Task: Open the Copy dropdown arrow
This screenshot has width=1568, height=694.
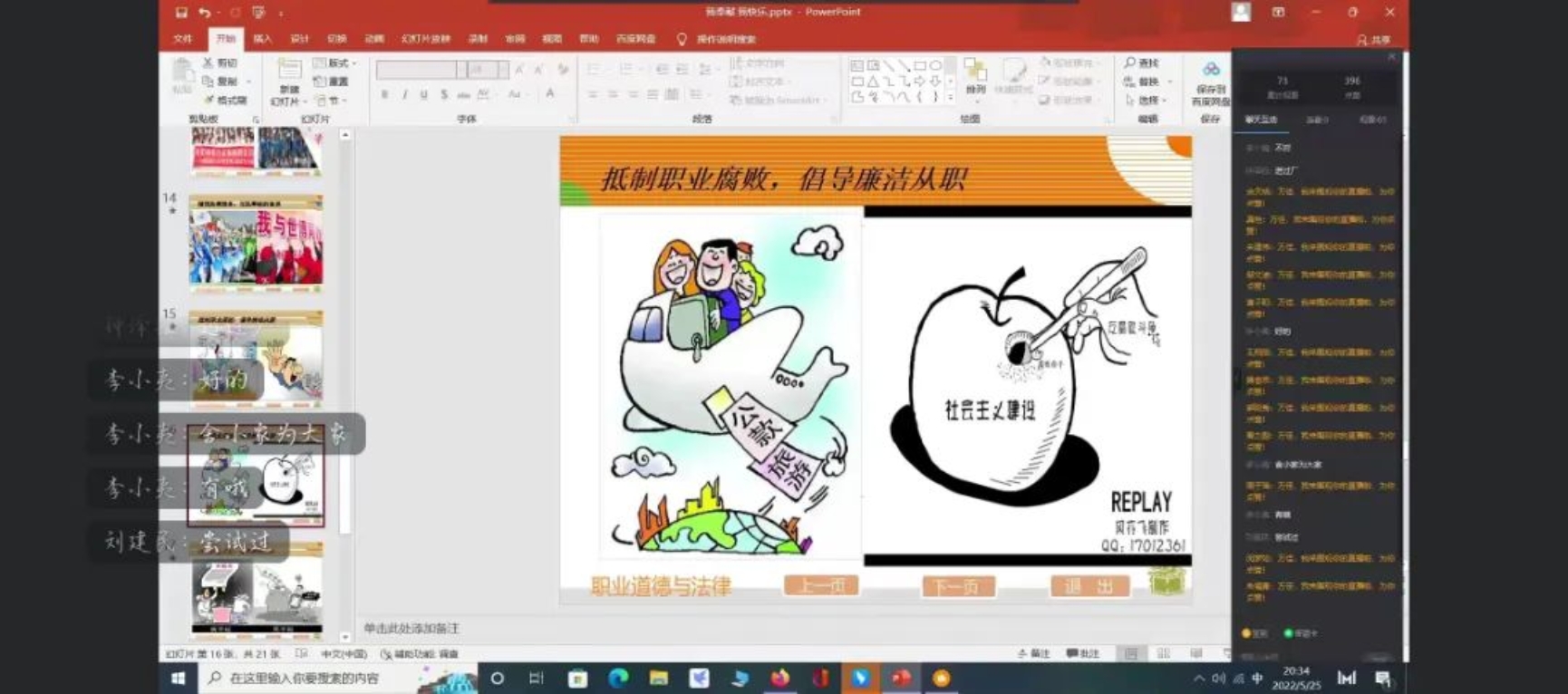Action: click(247, 82)
